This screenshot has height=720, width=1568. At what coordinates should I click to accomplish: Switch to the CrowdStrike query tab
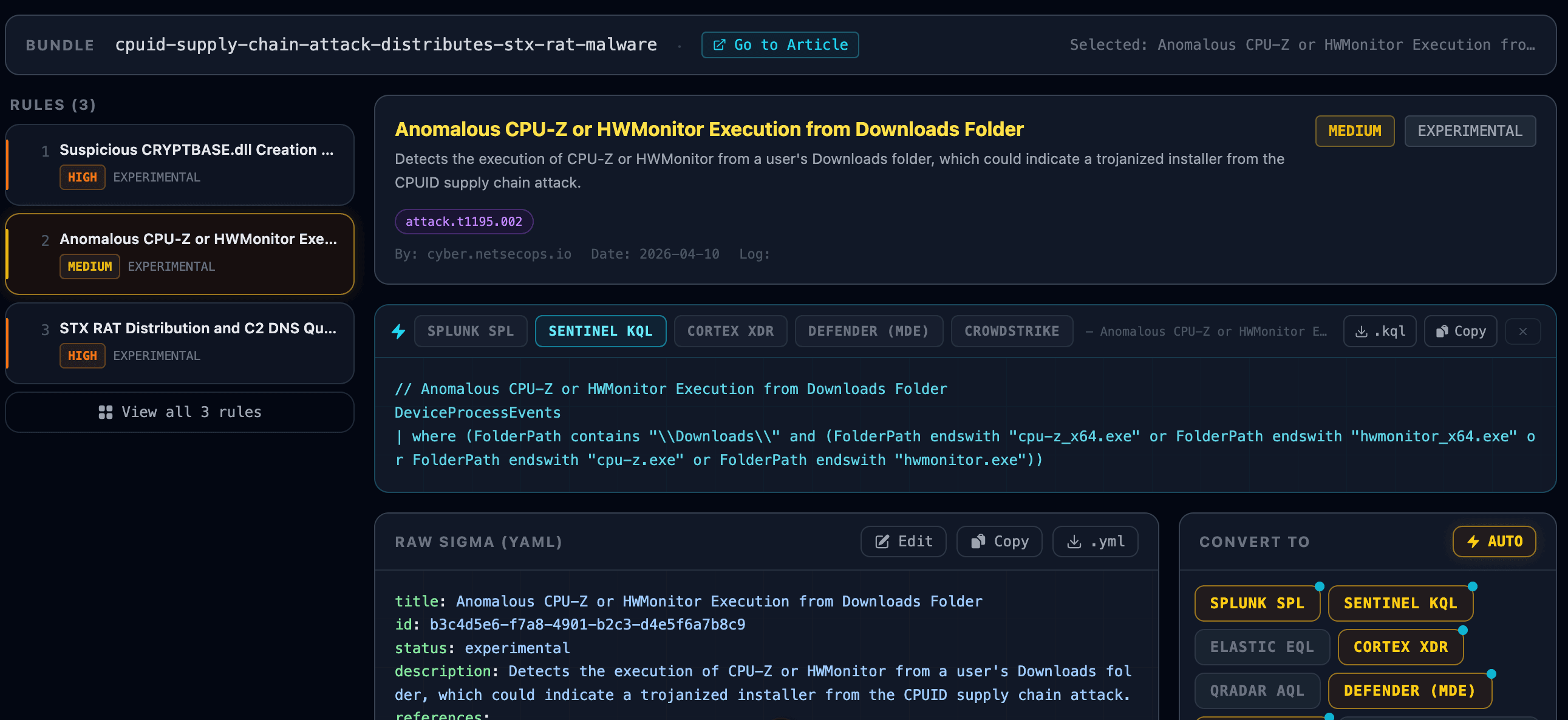(x=1012, y=331)
